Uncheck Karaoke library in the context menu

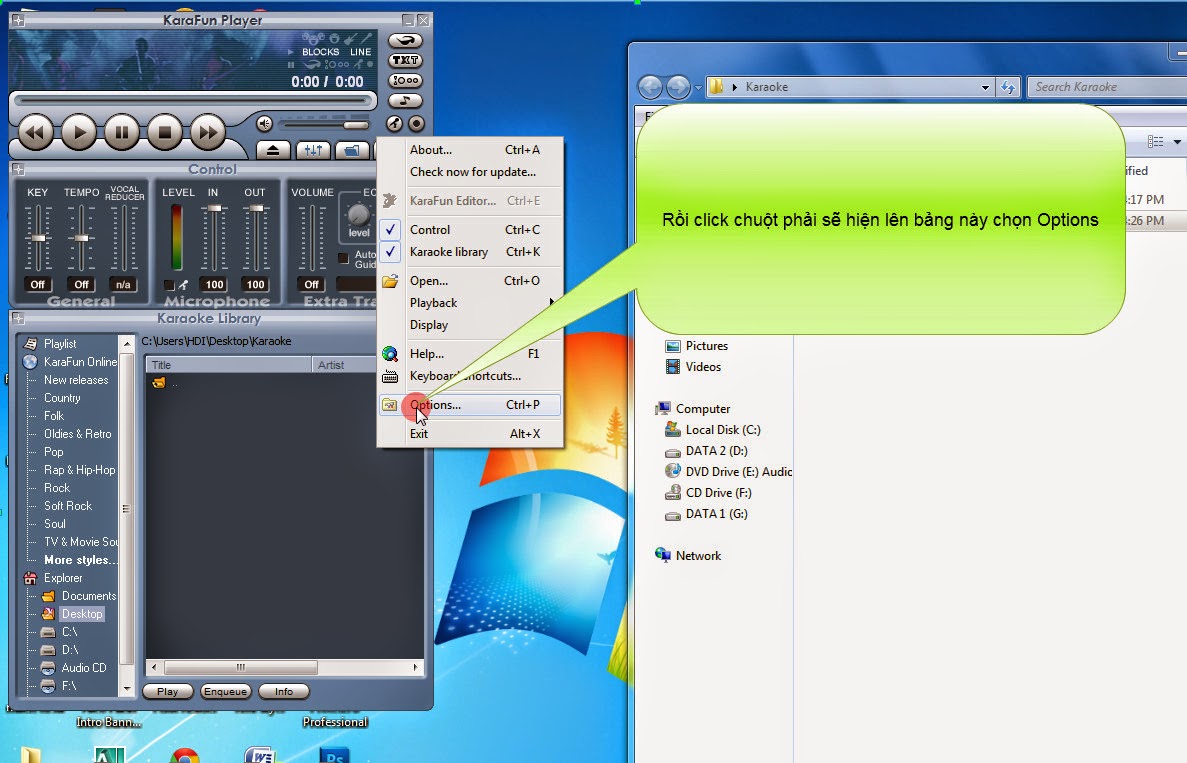pyautogui.click(x=470, y=251)
